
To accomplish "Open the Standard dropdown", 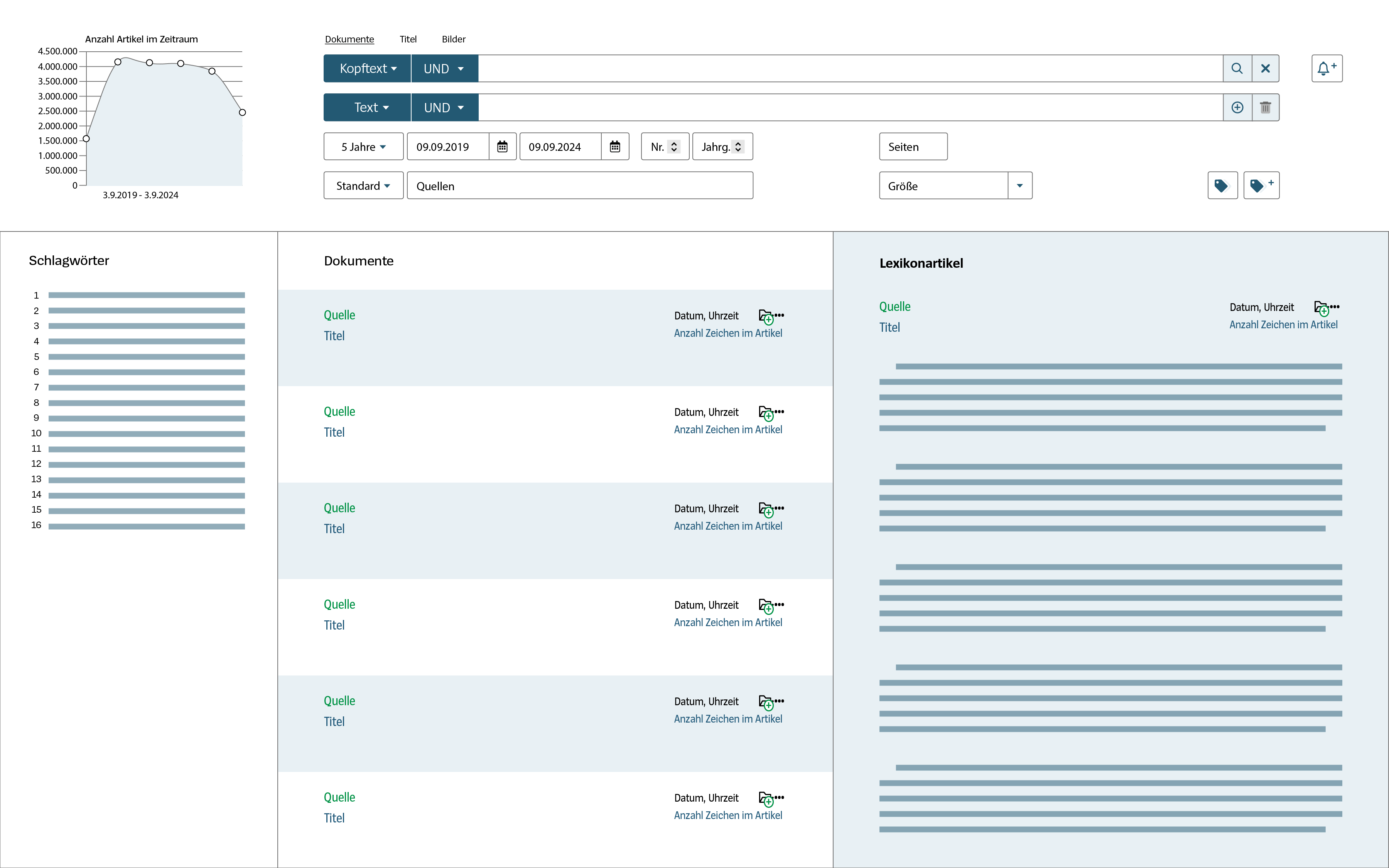I will 363,186.
